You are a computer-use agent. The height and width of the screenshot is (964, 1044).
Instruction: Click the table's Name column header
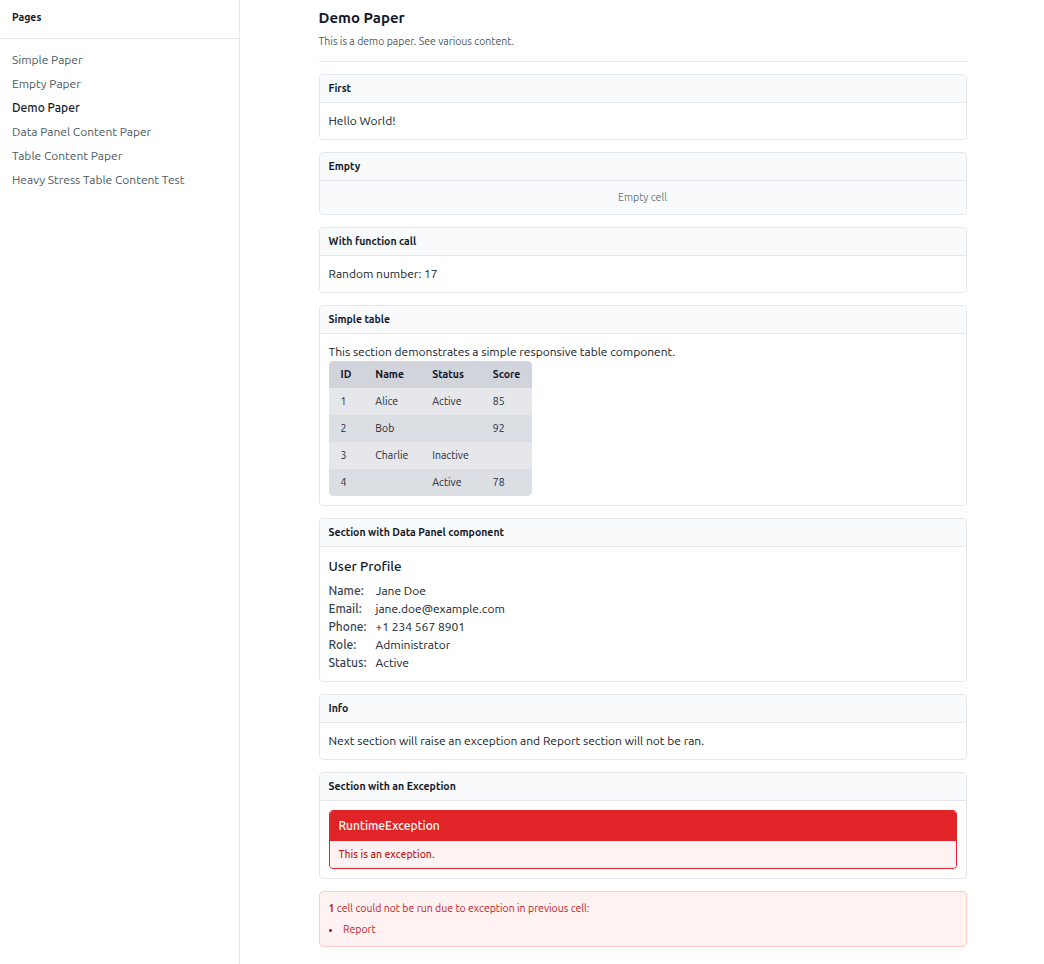tap(389, 374)
